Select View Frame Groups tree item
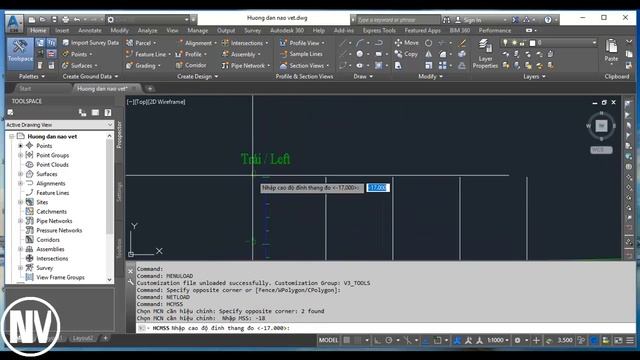The image size is (640, 360). tap(60, 277)
